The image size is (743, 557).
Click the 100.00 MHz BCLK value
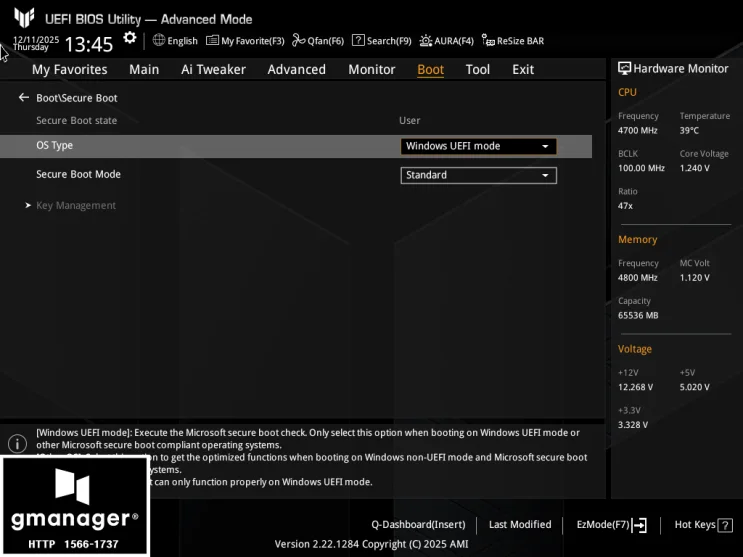[641, 168]
